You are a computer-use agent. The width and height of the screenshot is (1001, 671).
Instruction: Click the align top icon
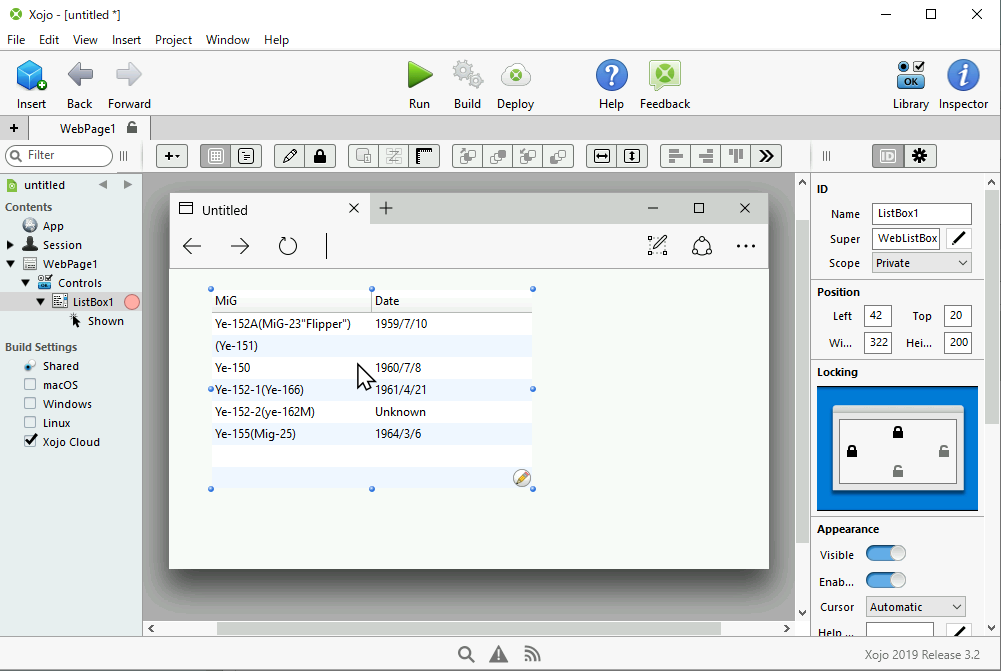point(736,156)
